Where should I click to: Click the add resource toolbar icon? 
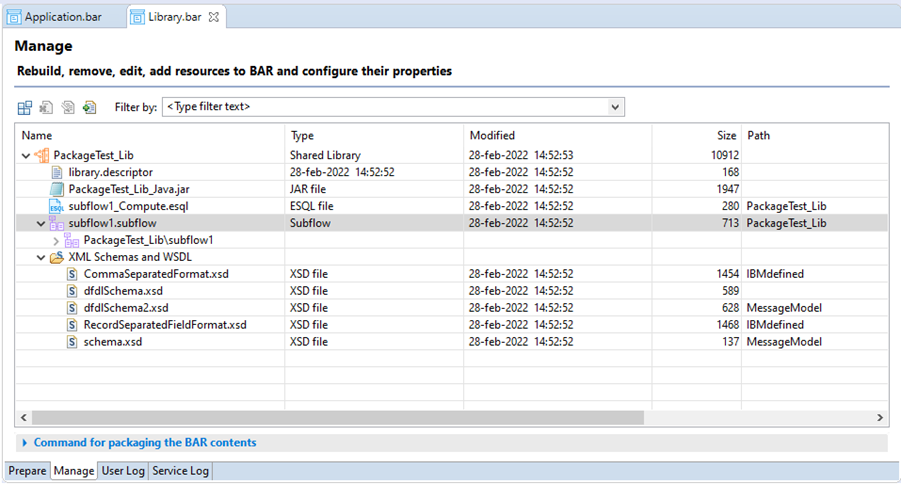click(90, 107)
